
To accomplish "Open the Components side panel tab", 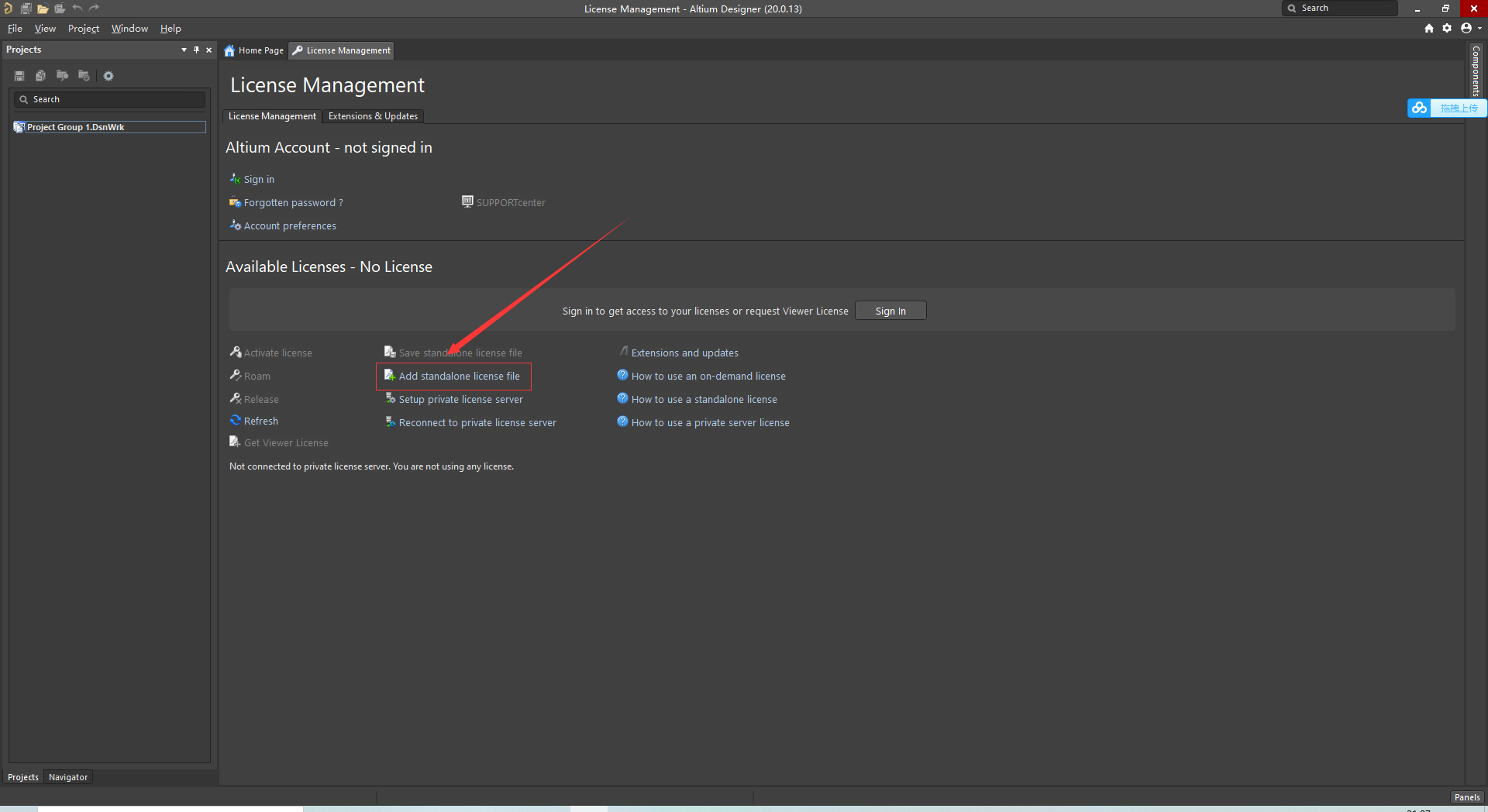I will (x=1476, y=71).
